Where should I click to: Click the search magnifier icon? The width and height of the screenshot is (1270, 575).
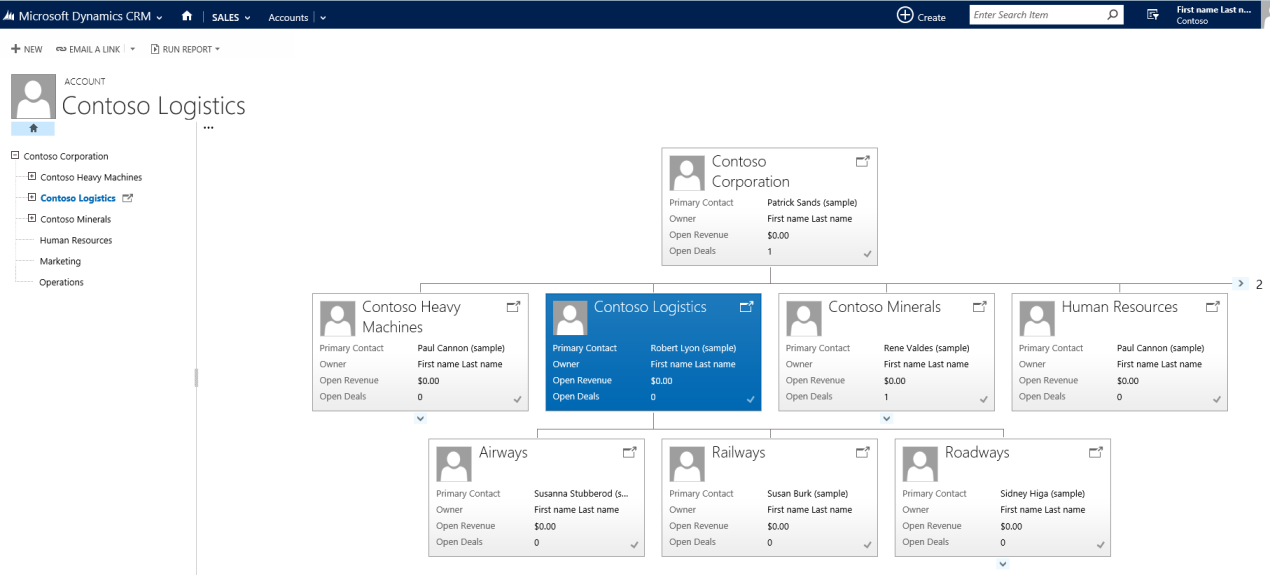(x=1113, y=15)
